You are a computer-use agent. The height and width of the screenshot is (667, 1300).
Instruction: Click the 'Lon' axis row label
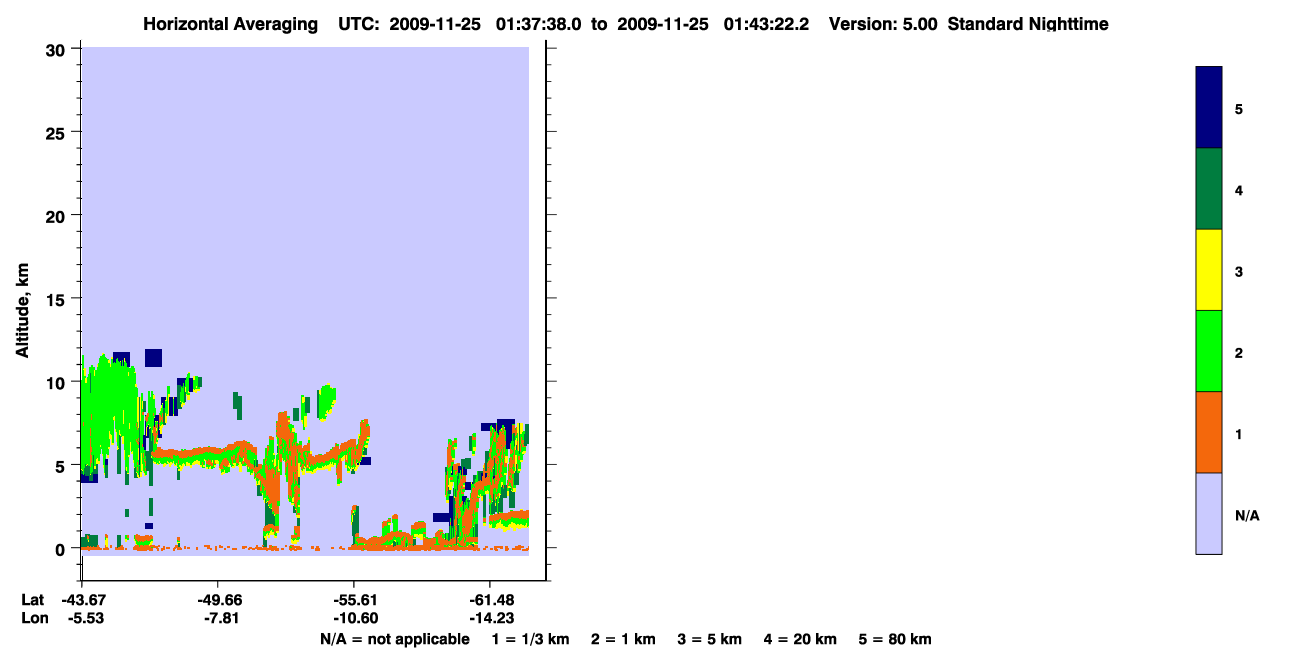pyautogui.click(x=34, y=618)
